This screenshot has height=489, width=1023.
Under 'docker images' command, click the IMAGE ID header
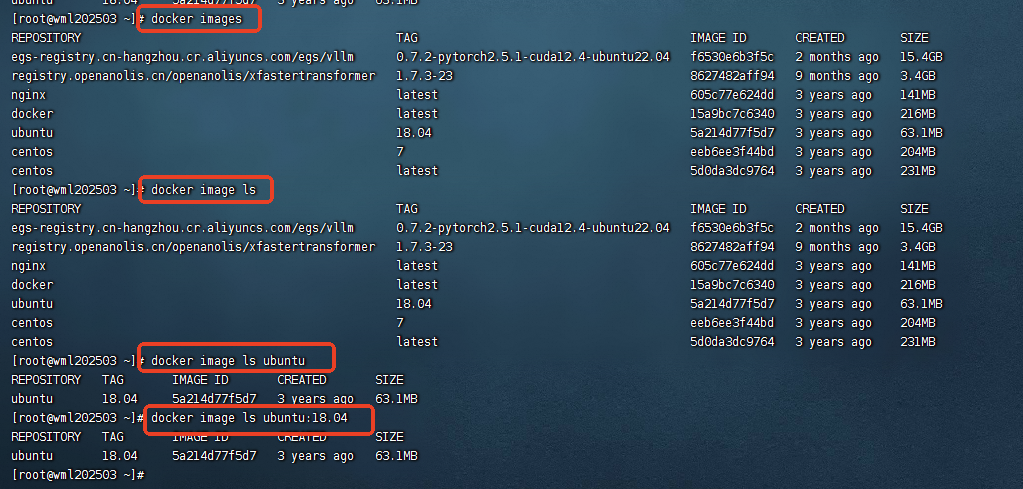coord(718,38)
